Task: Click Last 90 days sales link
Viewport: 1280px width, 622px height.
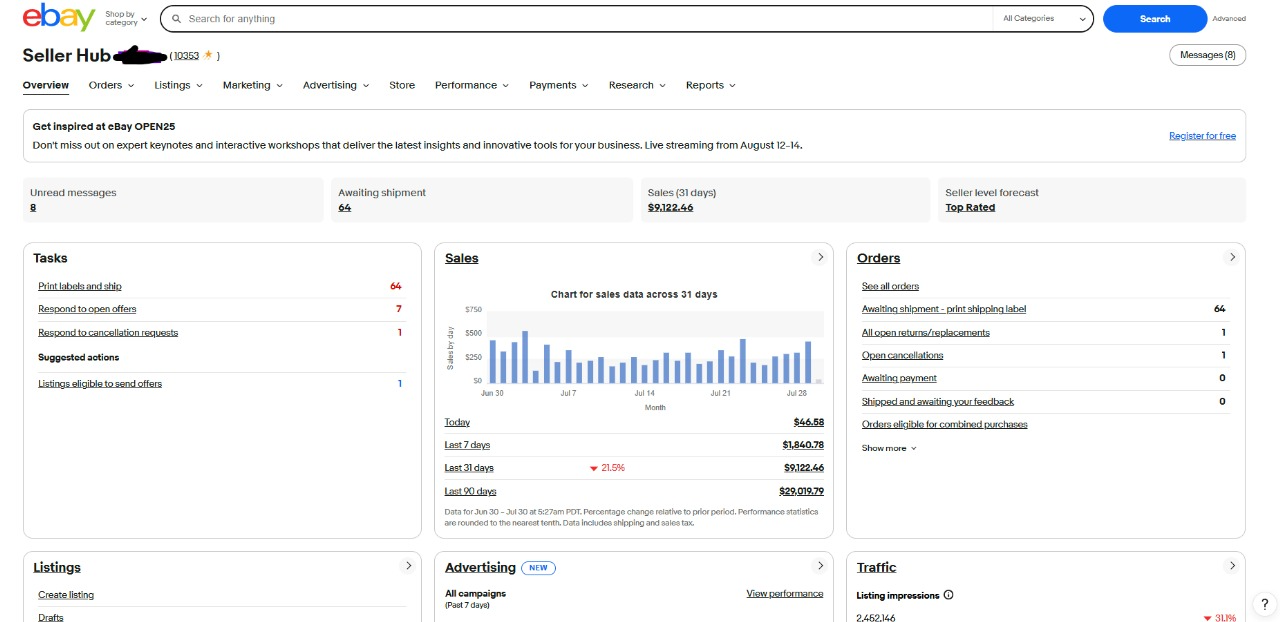Action: coord(470,491)
